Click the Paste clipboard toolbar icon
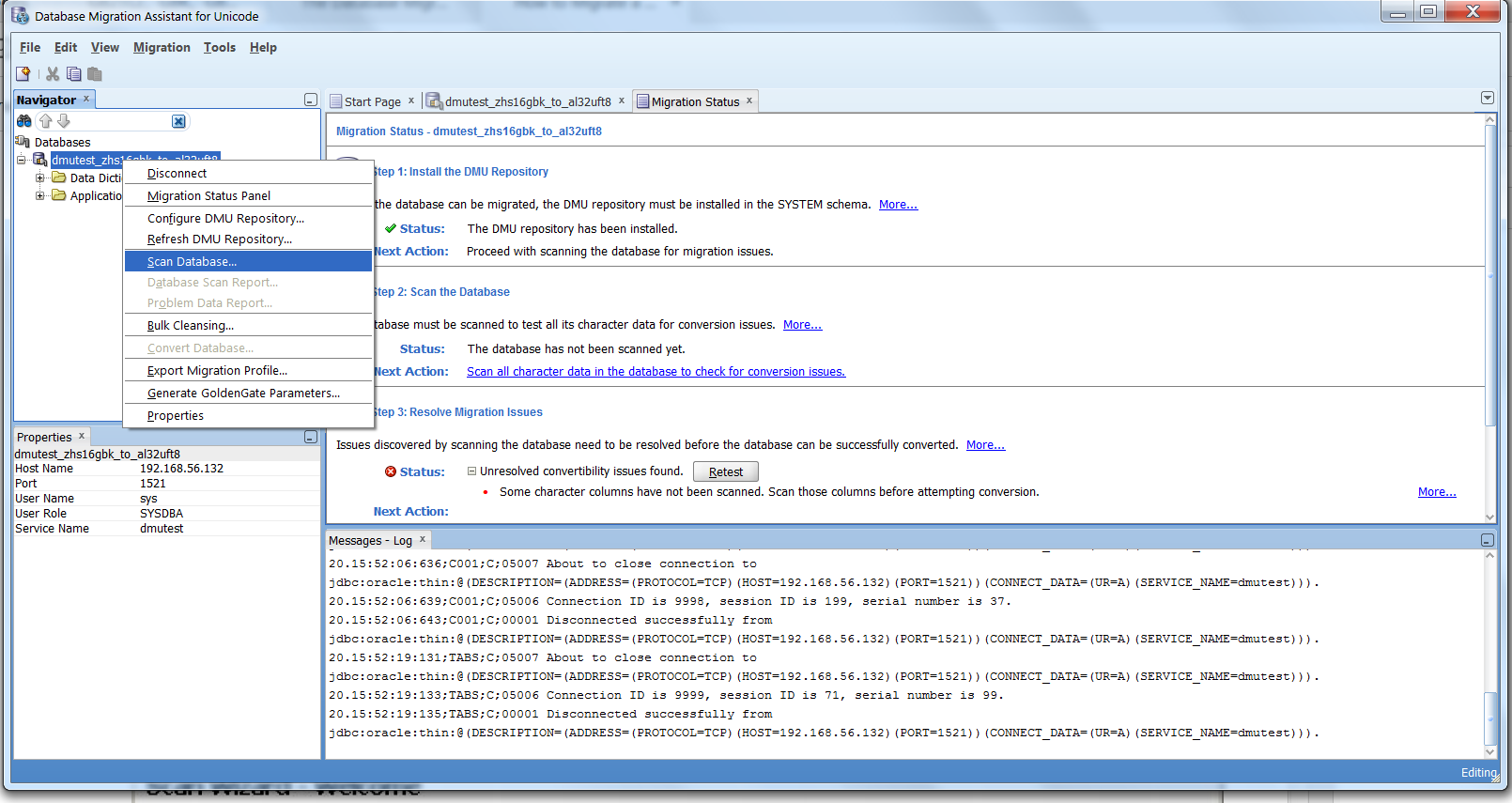 (x=95, y=74)
